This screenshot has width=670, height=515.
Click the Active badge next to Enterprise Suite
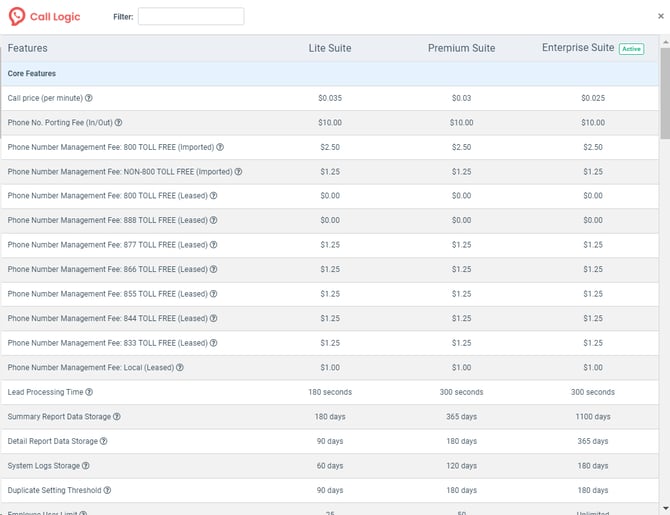pyautogui.click(x=631, y=48)
